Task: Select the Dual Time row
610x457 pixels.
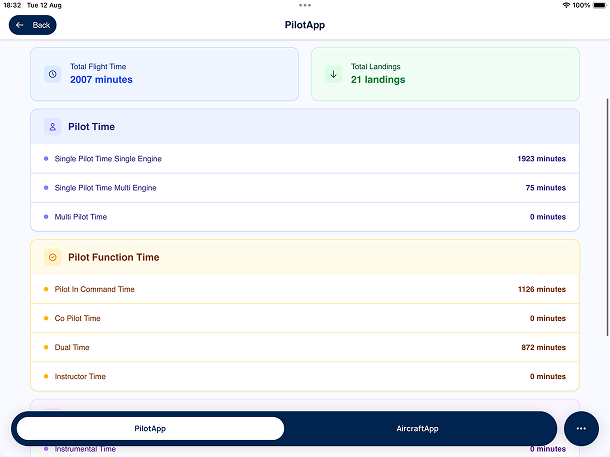Action: [305, 347]
